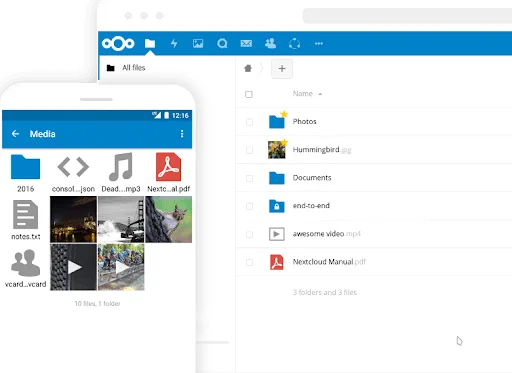
Task: Tap the black and white bridge photo
Action: (x=121, y=219)
